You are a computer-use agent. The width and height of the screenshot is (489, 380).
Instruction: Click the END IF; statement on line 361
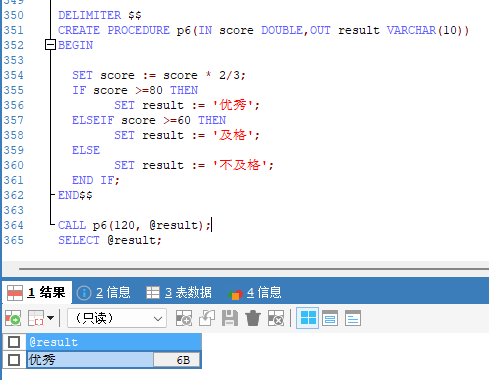click(x=96, y=180)
